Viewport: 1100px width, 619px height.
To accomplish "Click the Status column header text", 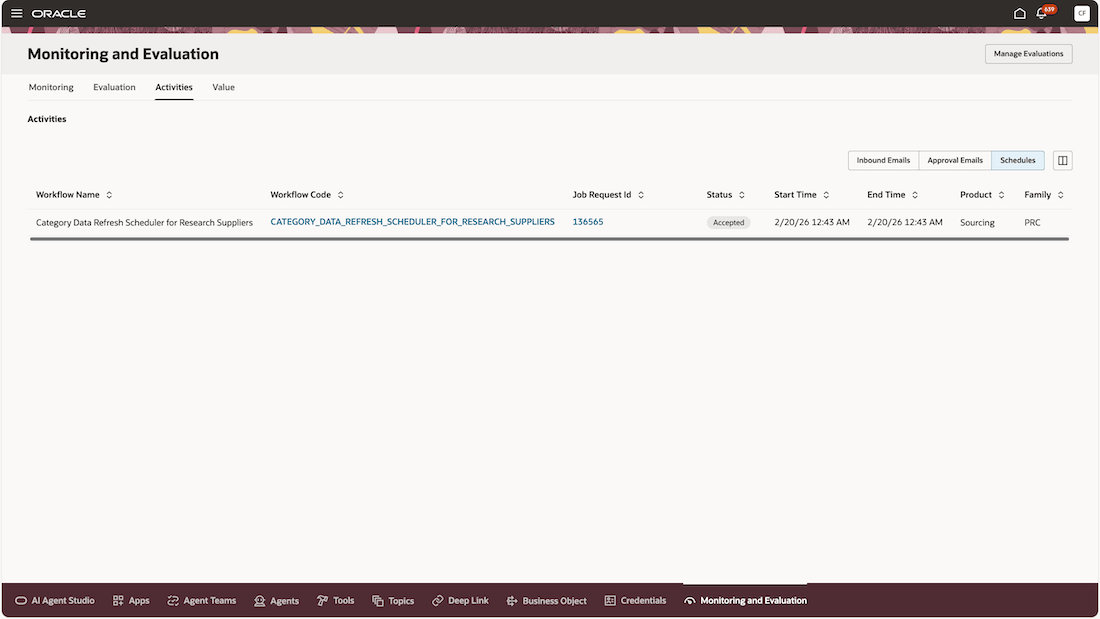I will [719, 195].
